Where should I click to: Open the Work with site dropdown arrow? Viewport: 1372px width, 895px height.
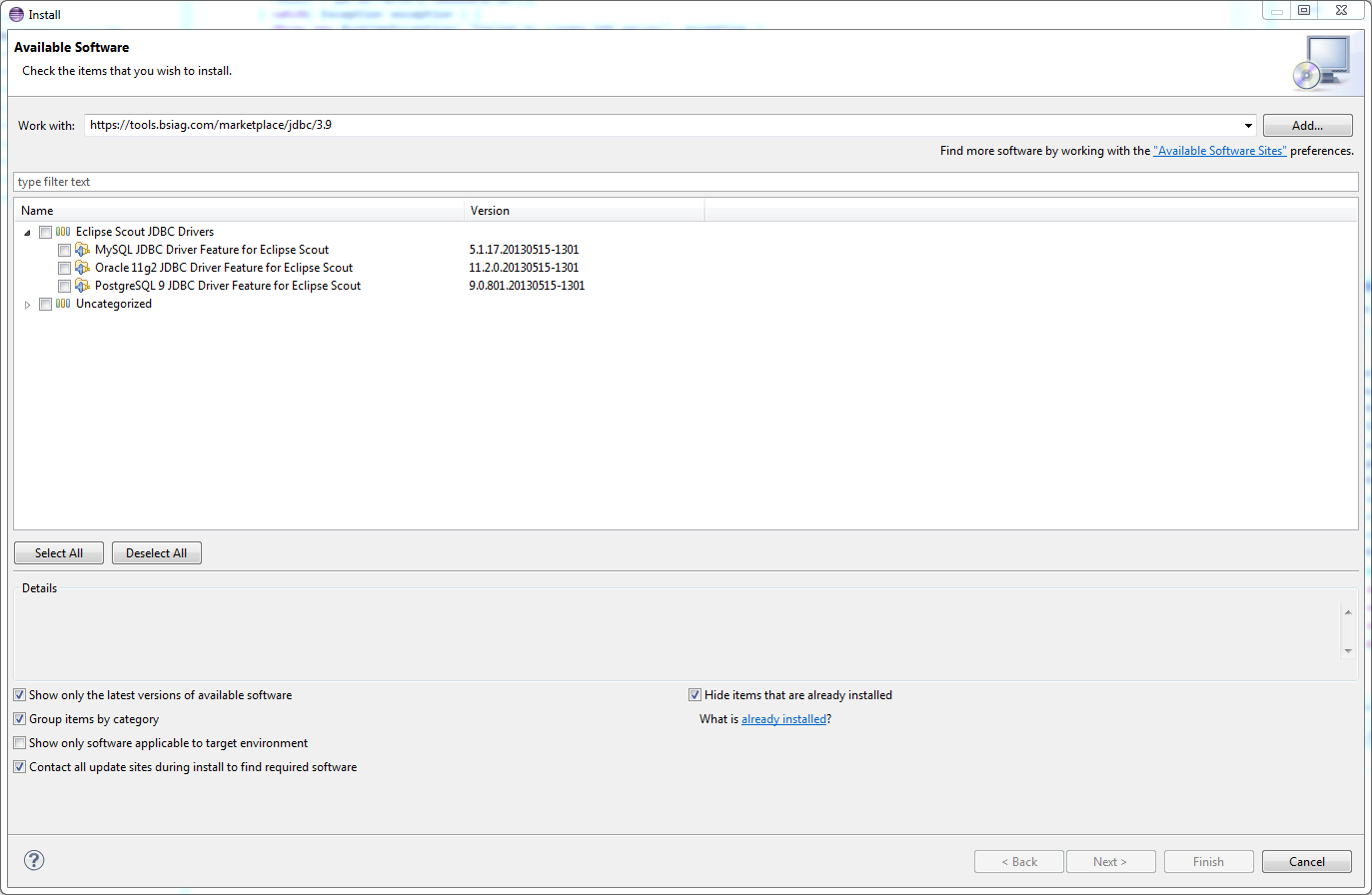click(x=1248, y=126)
